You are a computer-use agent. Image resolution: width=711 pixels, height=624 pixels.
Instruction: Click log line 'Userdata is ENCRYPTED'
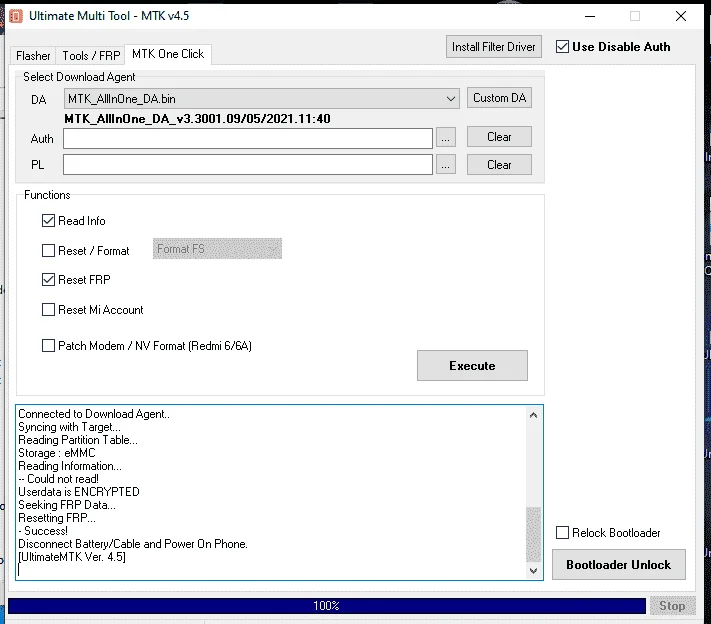[79, 492]
